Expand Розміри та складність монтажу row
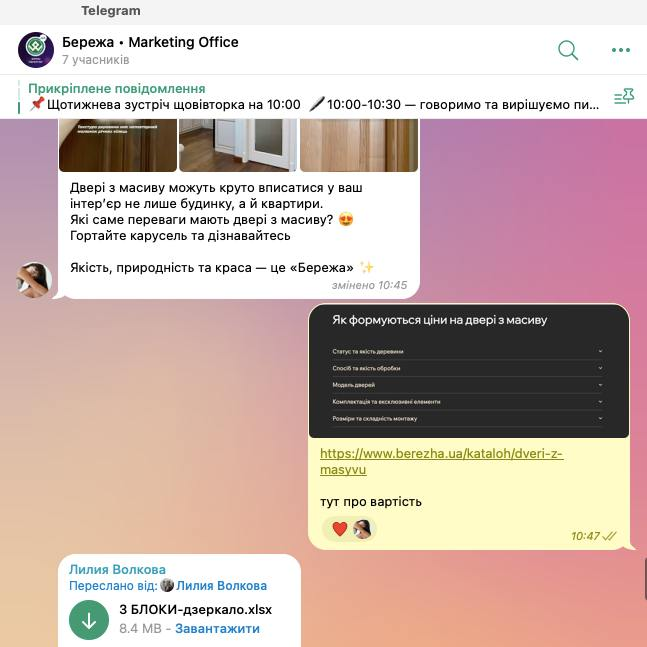647x647 pixels. 466,418
